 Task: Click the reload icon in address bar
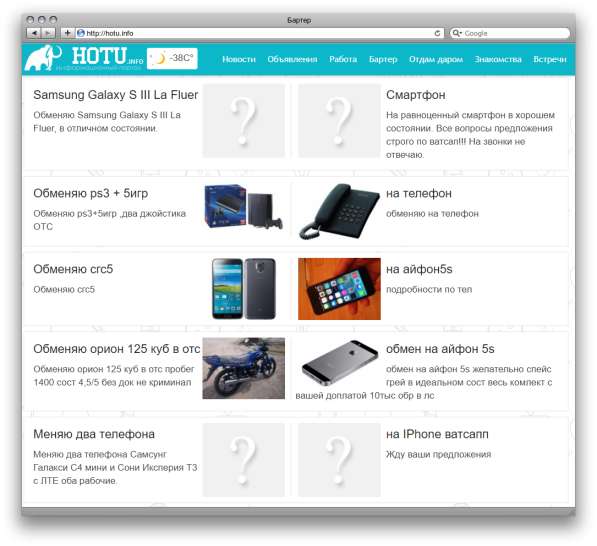pyautogui.click(x=437, y=34)
